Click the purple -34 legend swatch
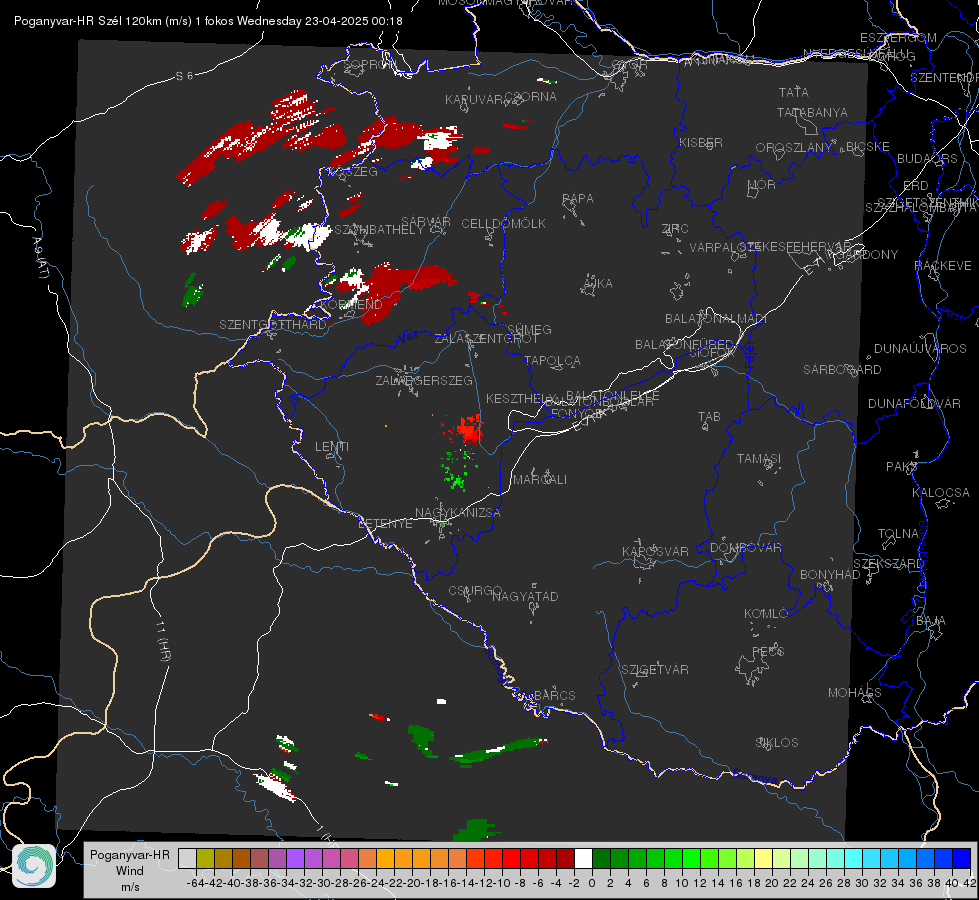 (295, 859)
